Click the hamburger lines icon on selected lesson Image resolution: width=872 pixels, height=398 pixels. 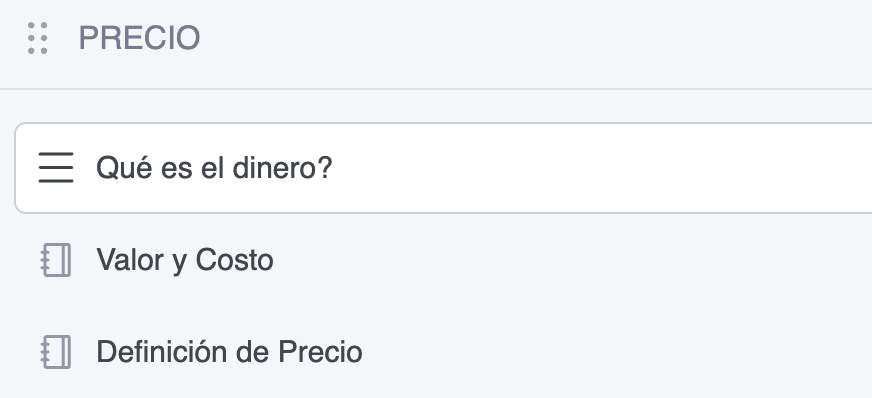[x=56, y=167]
